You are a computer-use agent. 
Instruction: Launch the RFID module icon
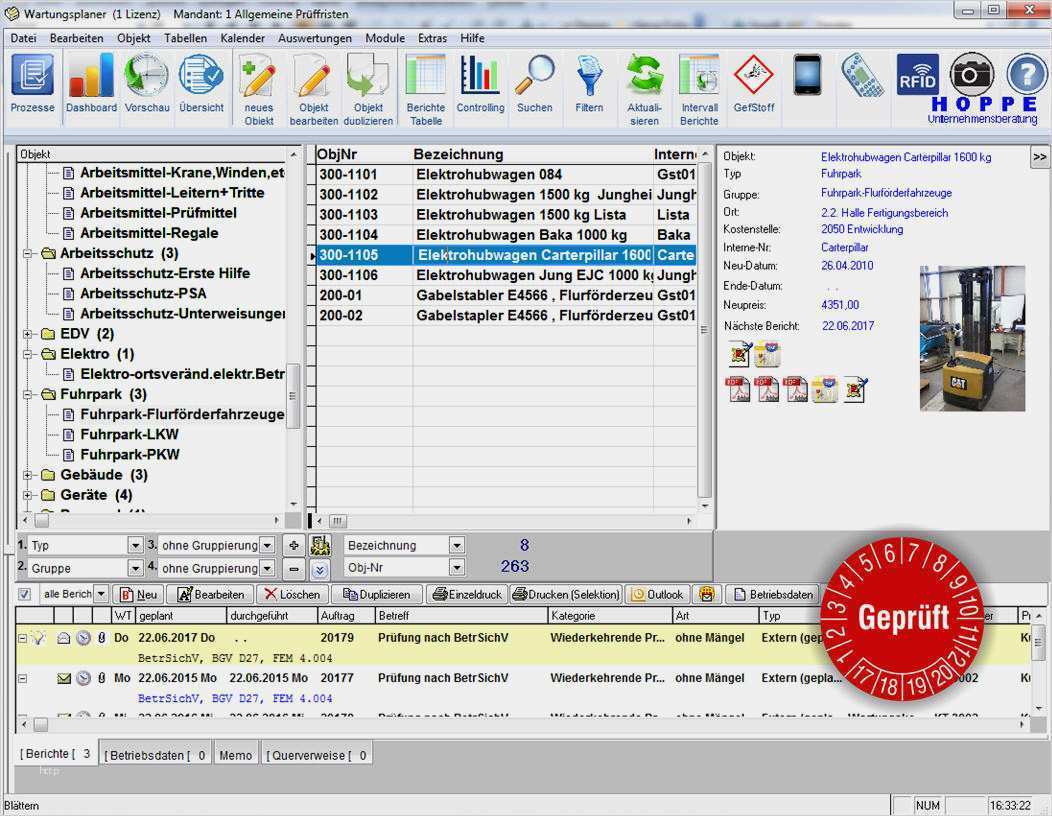pyautogui.click(x=916, y=76)
